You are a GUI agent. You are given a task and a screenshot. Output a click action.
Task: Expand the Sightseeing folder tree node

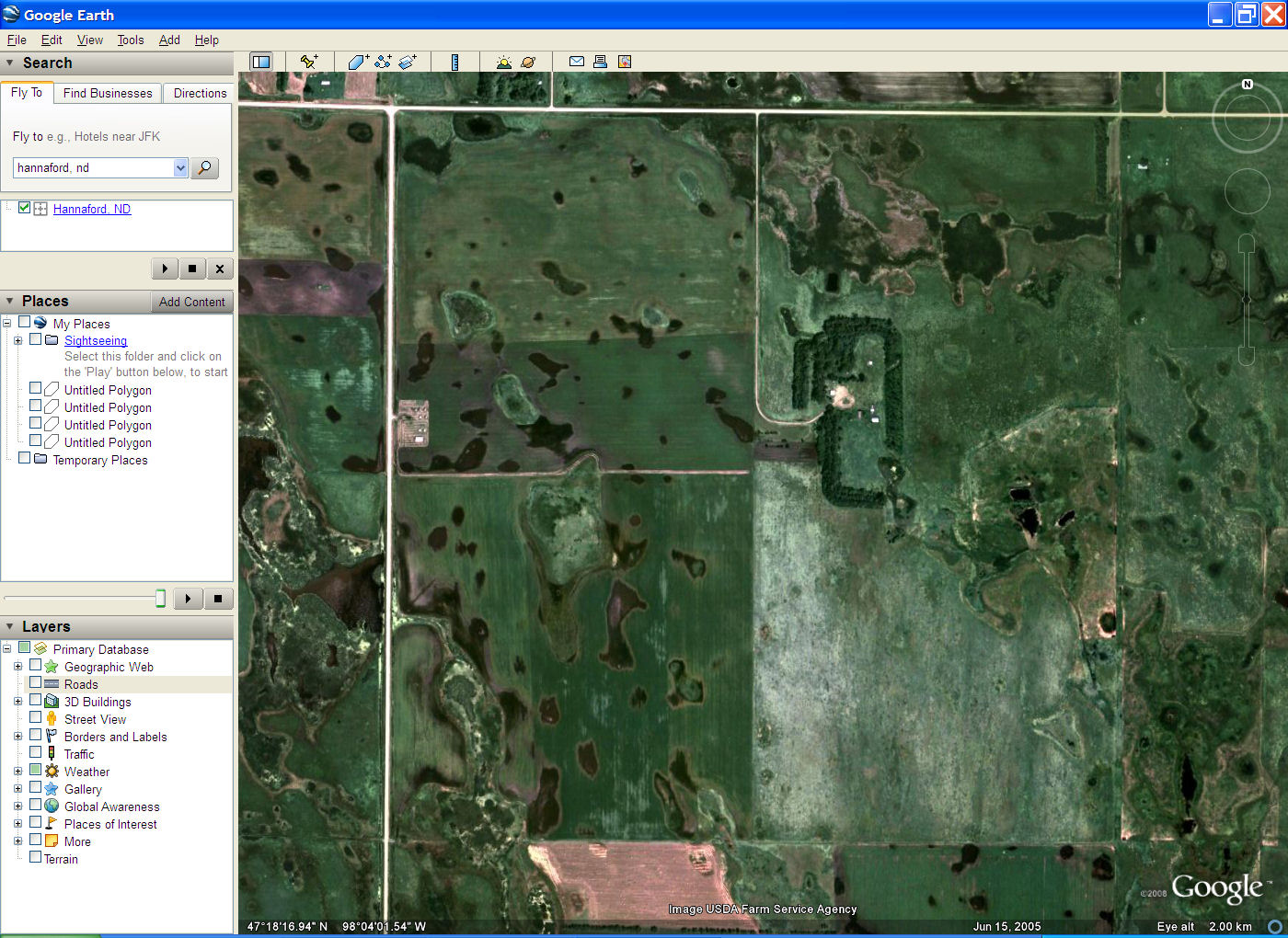[x=17, y=340]
